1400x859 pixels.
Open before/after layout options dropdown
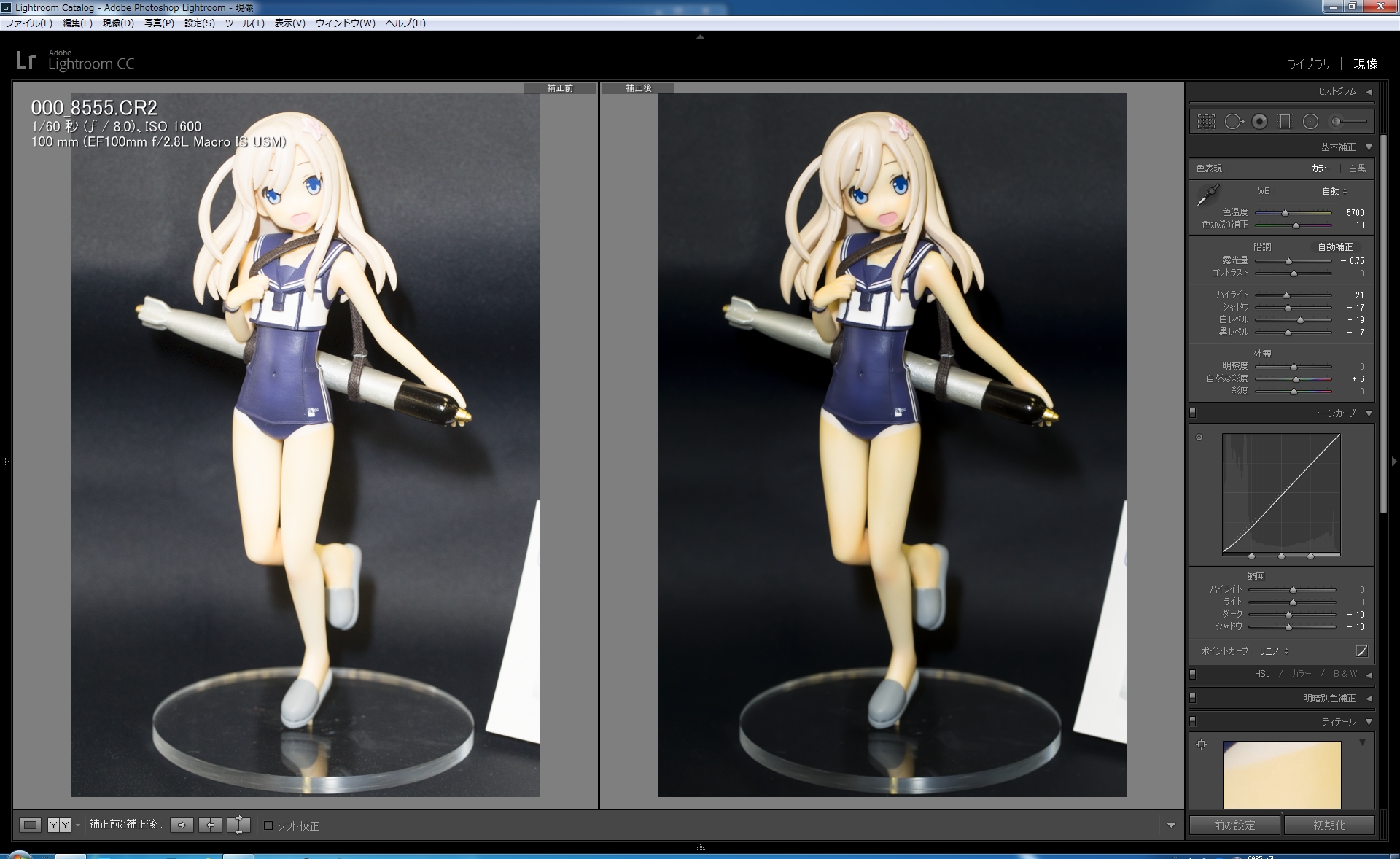[77, 825]
